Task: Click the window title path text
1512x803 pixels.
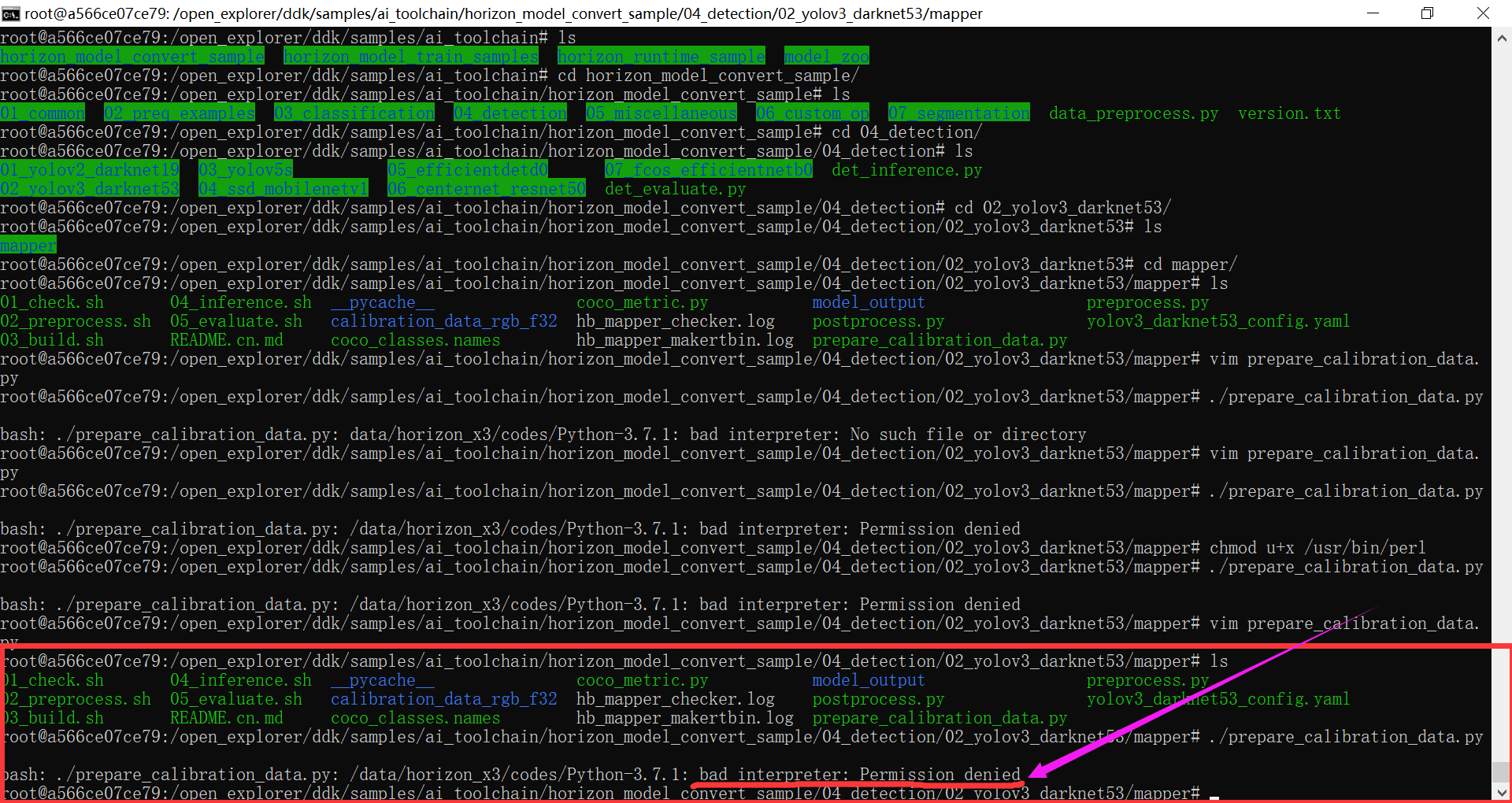Action: click(x=504, y=13)
